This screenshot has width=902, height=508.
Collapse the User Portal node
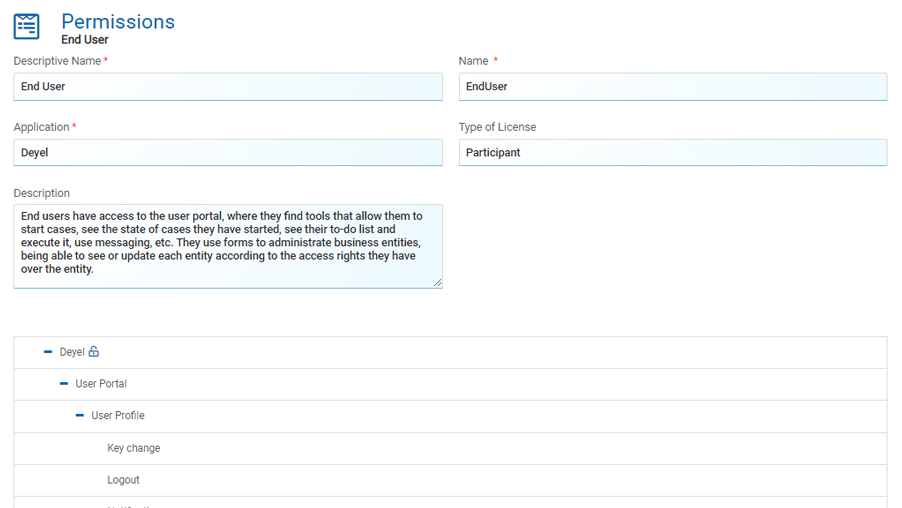coord(64,384)
